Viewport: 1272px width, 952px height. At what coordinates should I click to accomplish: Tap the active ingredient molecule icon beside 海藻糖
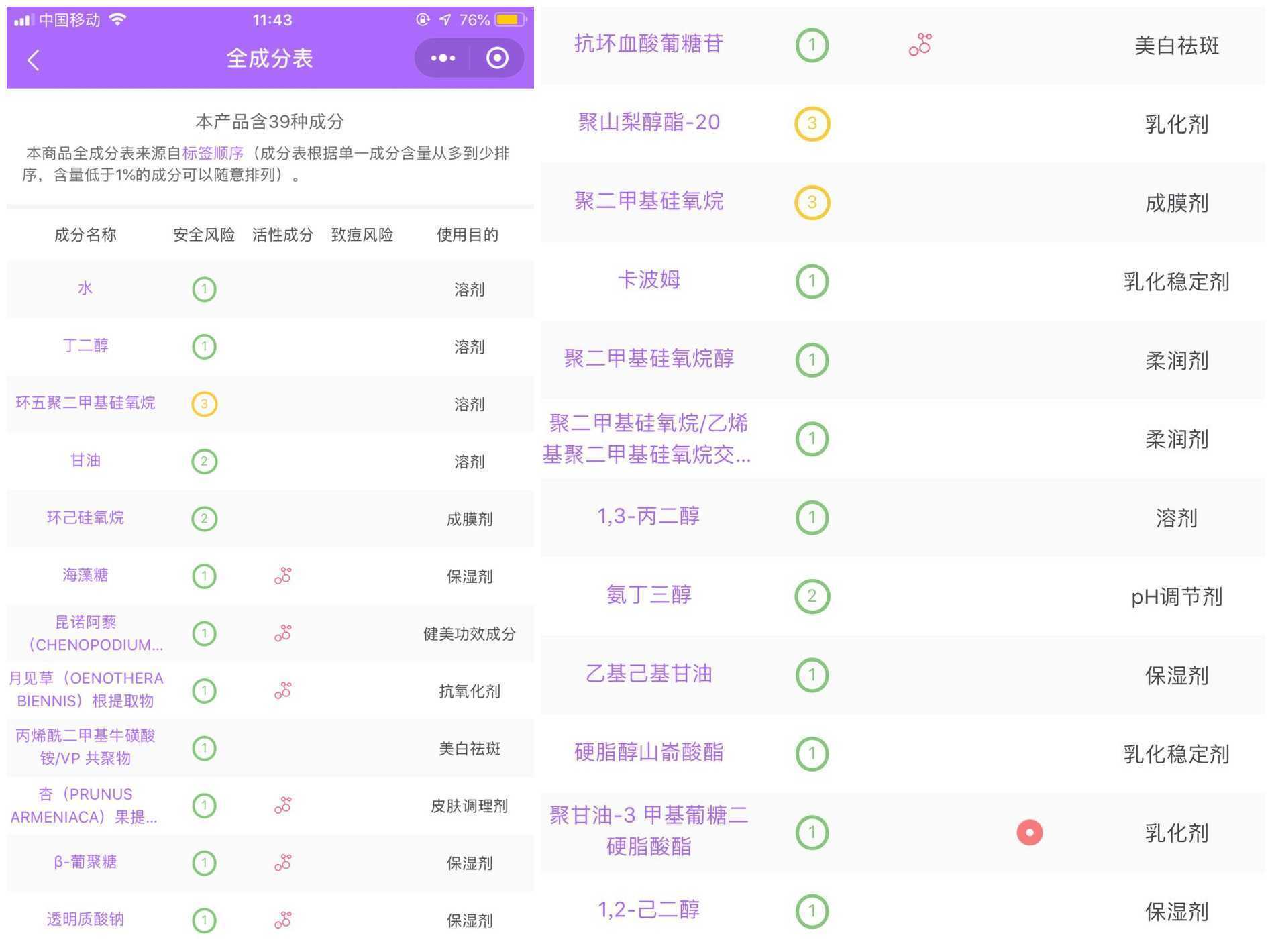282,575
